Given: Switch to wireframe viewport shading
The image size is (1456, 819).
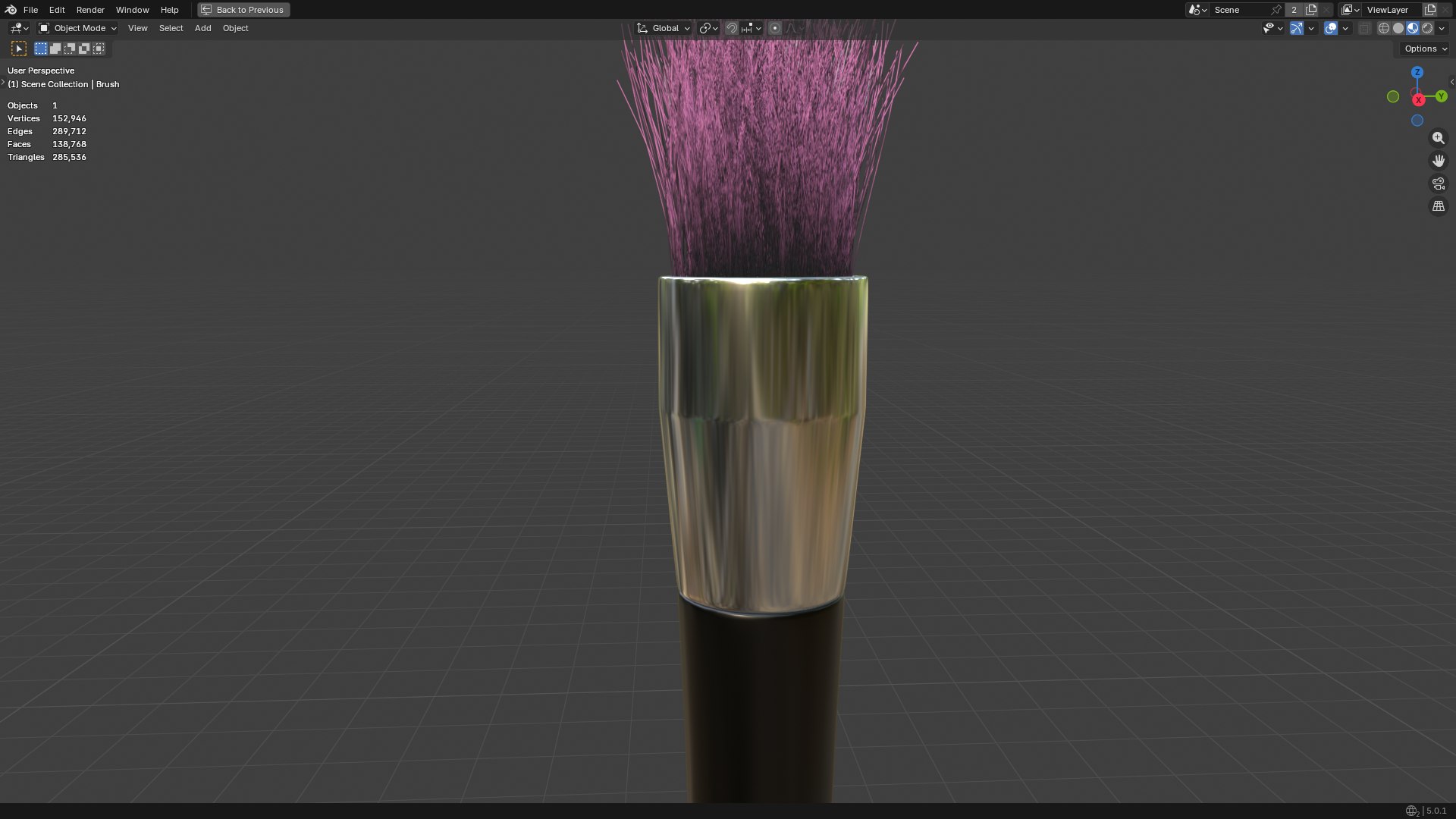Looking at the screenshot, I should [x=1384, y=28].
